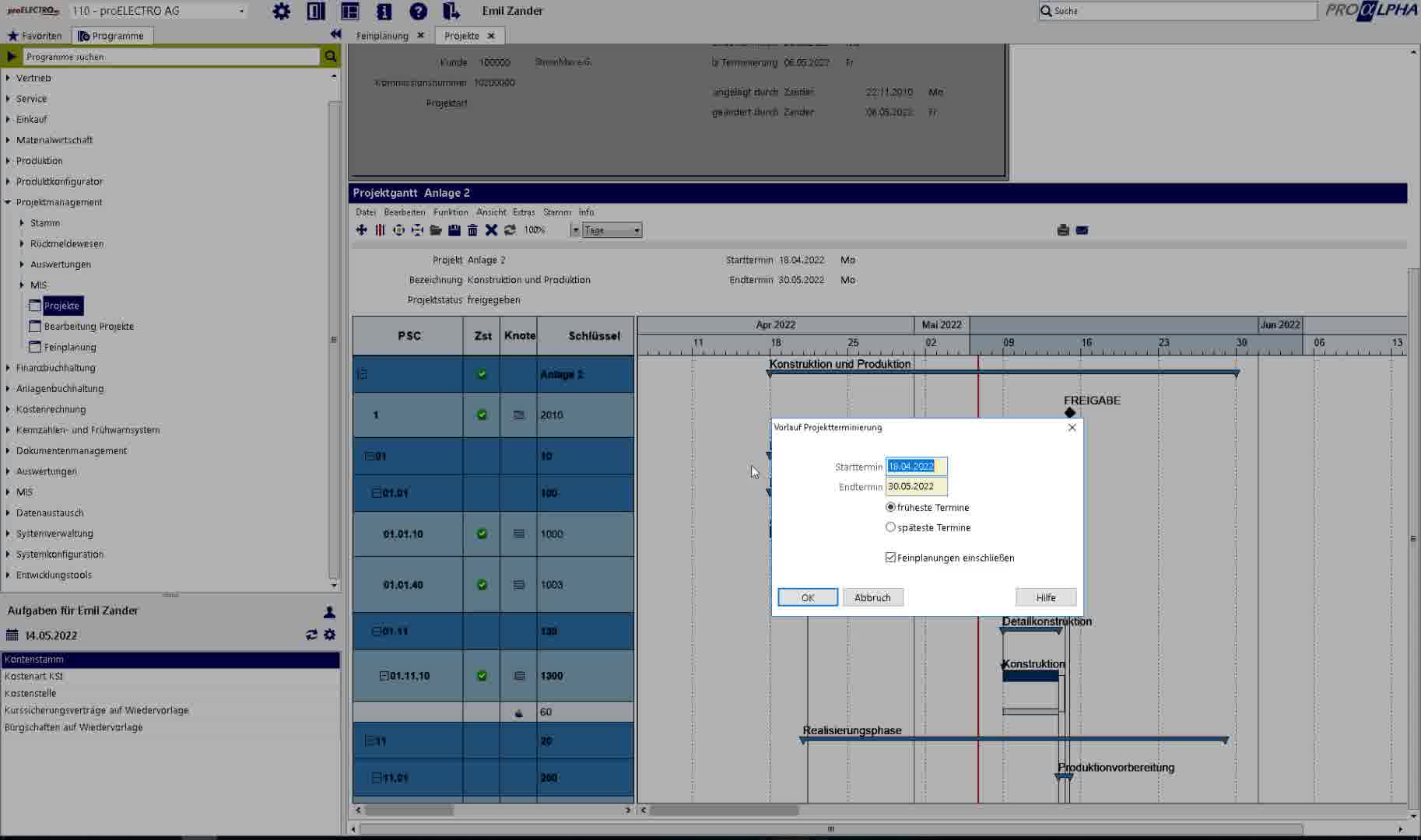
Task: Collapse sidebar with double-arrow icon
Action: [x=335, y=34]
